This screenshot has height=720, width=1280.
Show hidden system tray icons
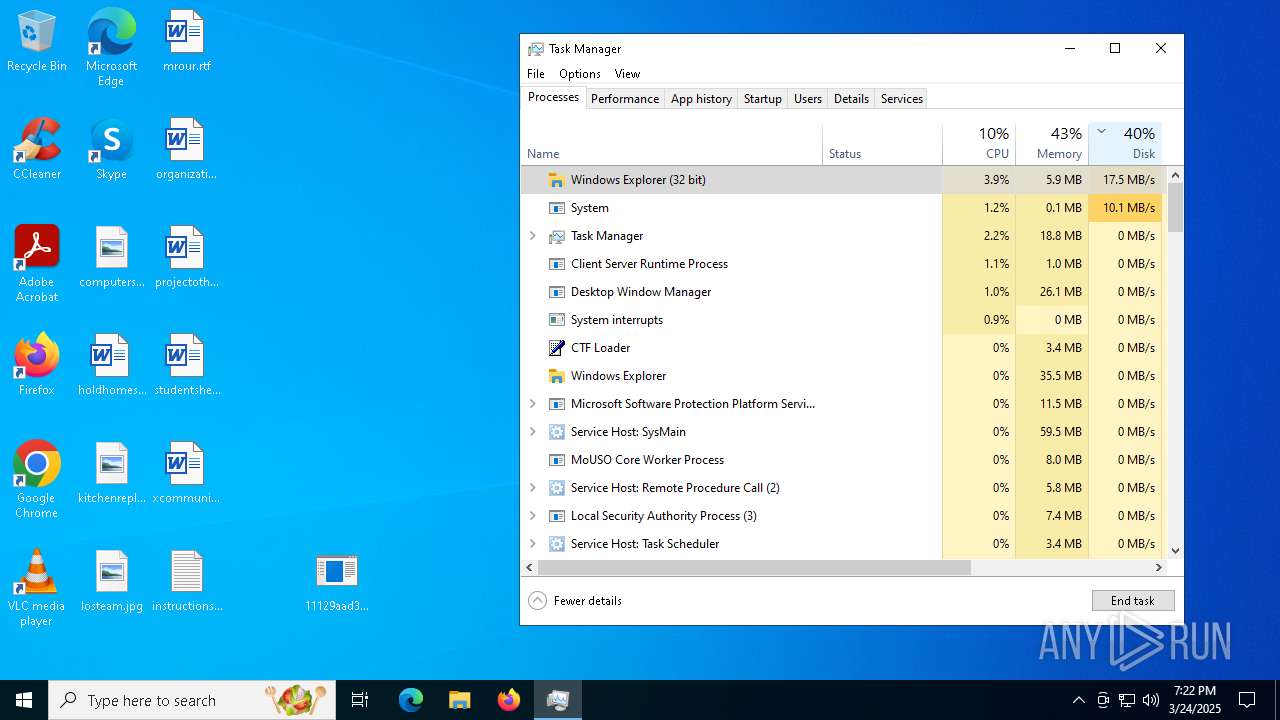click(x=1078, y=700)
